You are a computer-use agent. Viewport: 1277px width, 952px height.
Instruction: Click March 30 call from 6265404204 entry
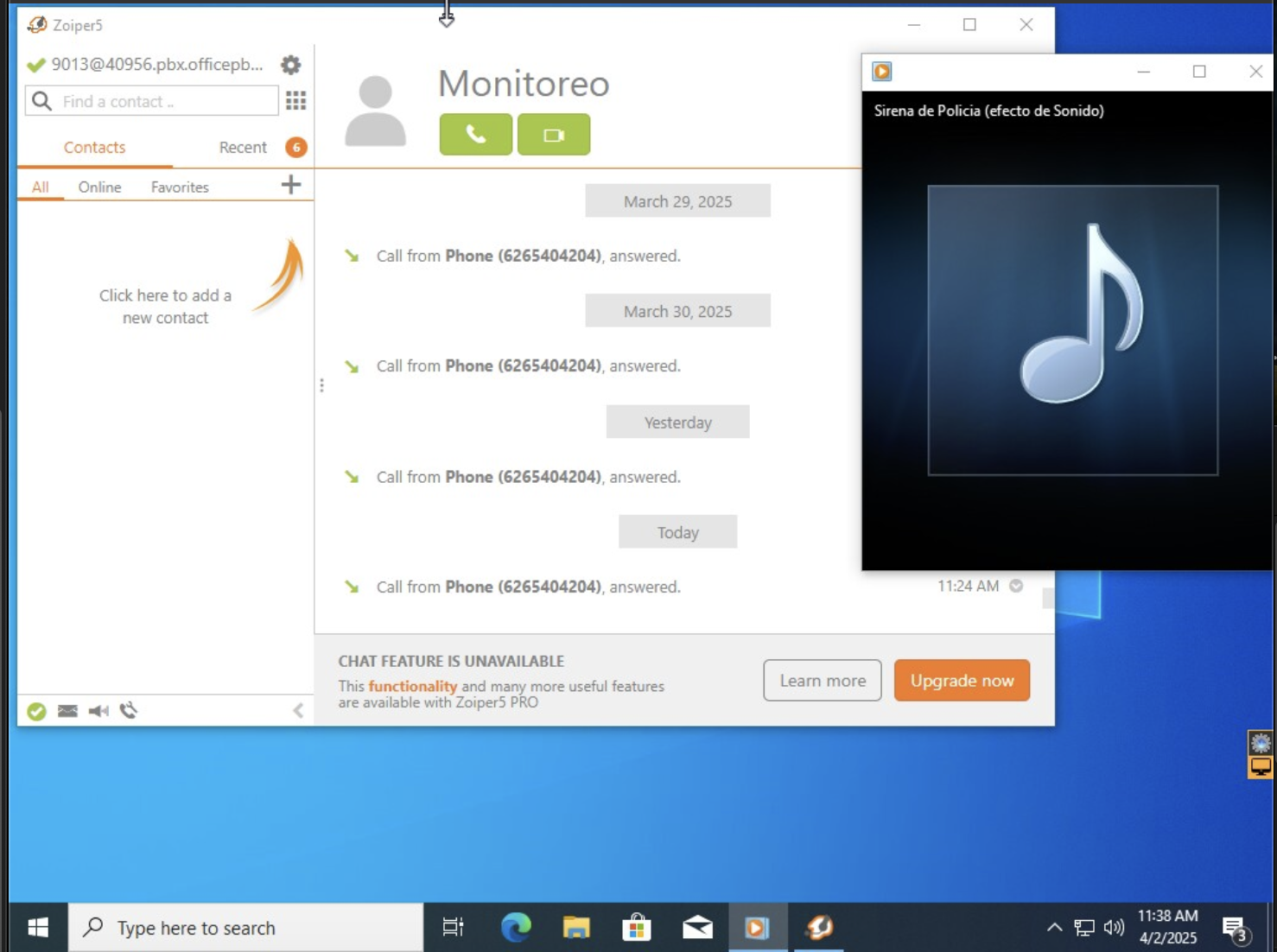click(x=528, y=366)
